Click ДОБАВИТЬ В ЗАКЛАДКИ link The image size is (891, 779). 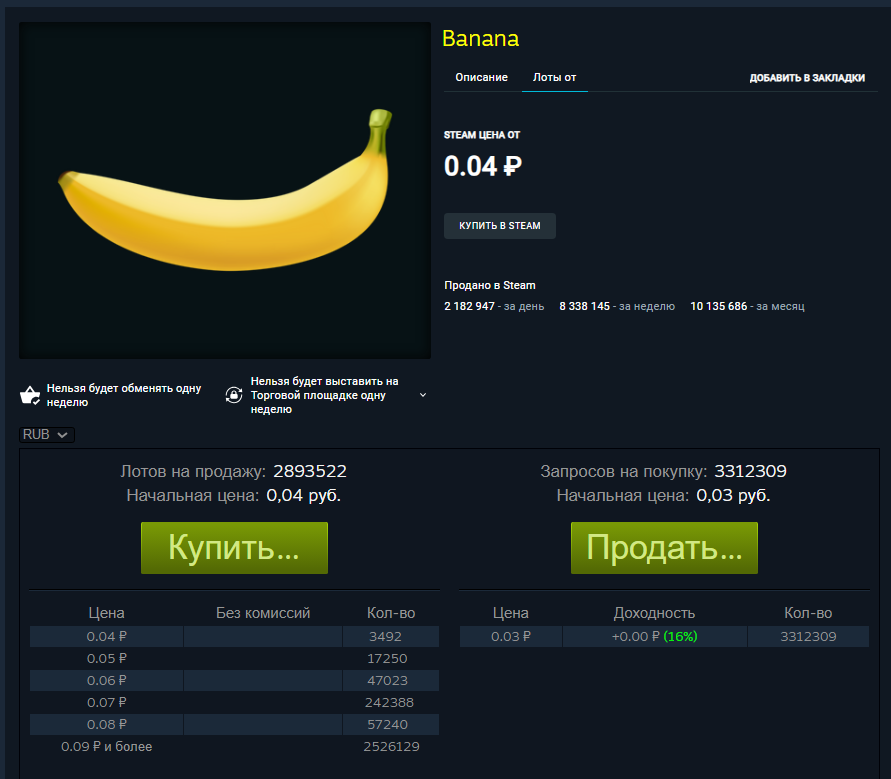coord(807,78)
